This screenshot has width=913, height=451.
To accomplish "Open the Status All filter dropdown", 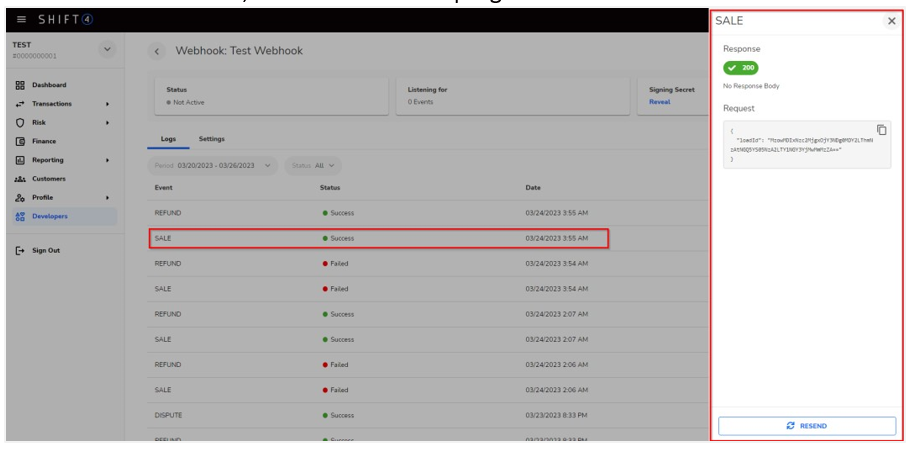I will pos(314,165).
